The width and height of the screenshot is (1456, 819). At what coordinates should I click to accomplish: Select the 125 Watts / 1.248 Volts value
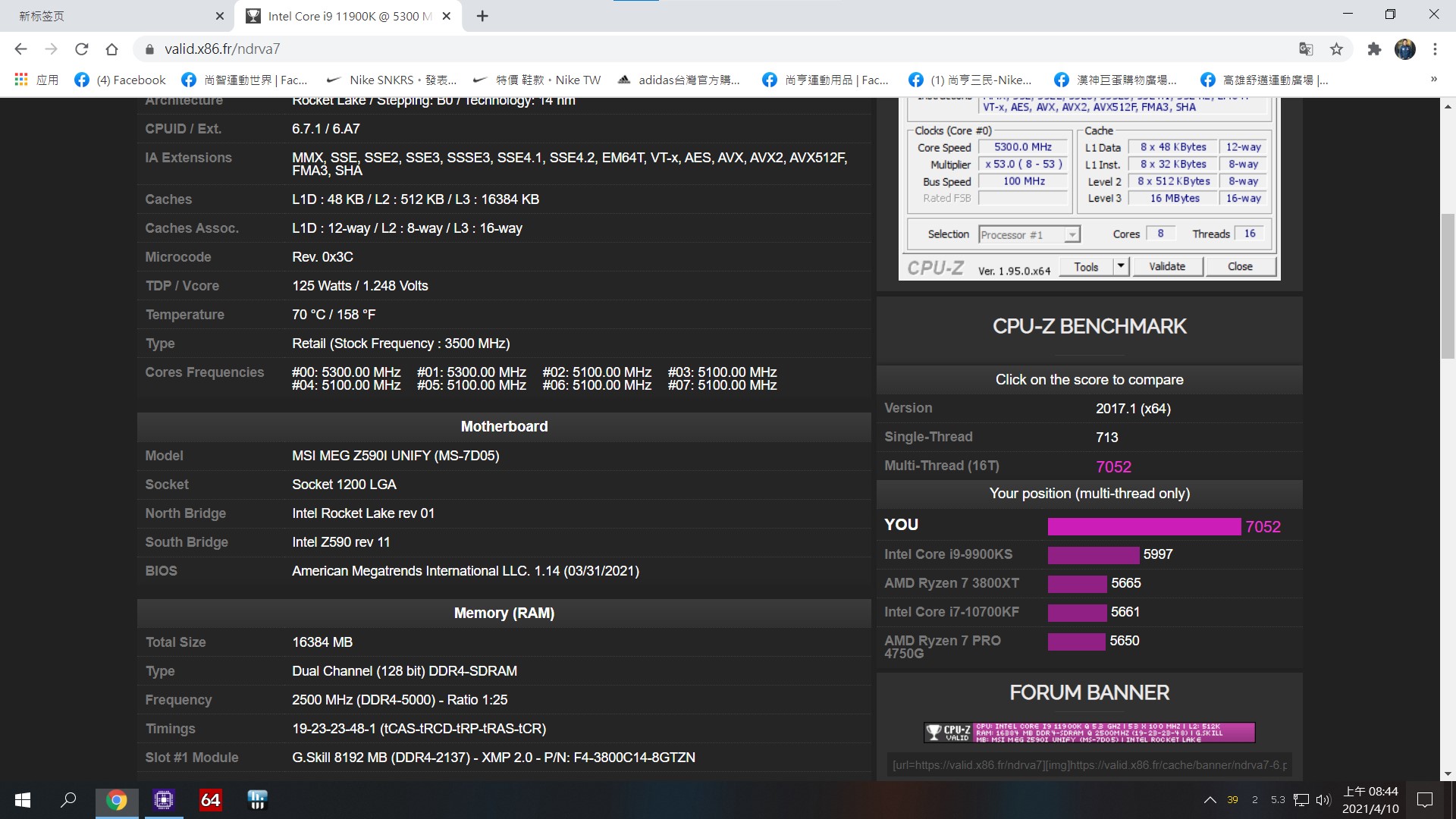coord(360,286)
